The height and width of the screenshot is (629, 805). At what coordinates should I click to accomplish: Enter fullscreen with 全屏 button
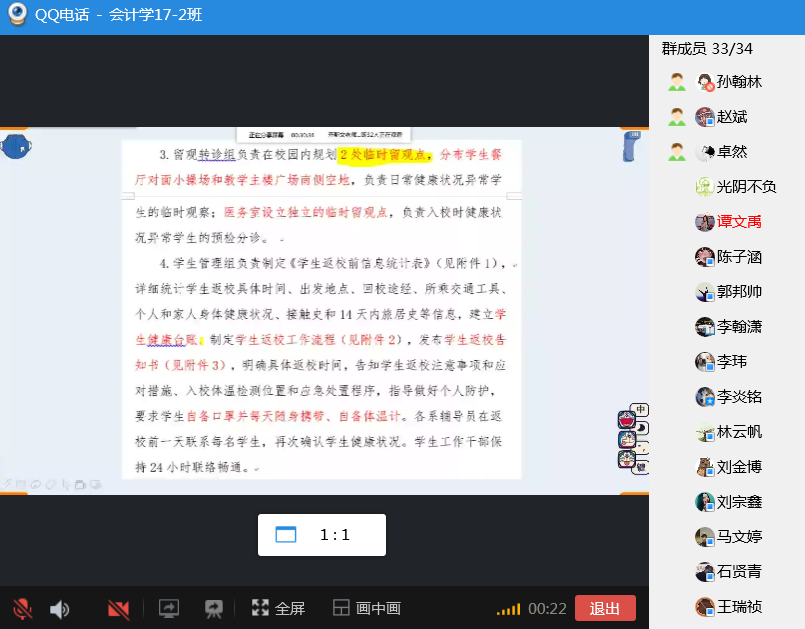(278, 608)
